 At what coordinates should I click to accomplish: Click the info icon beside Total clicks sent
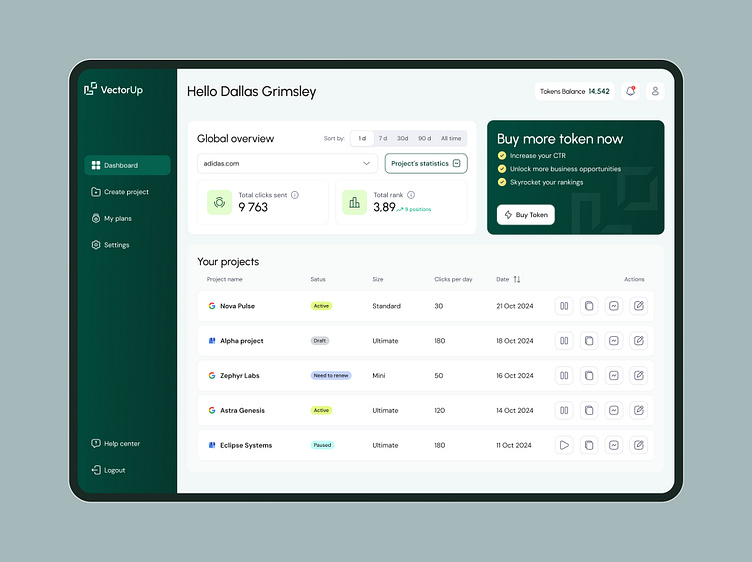coord(295,195)
